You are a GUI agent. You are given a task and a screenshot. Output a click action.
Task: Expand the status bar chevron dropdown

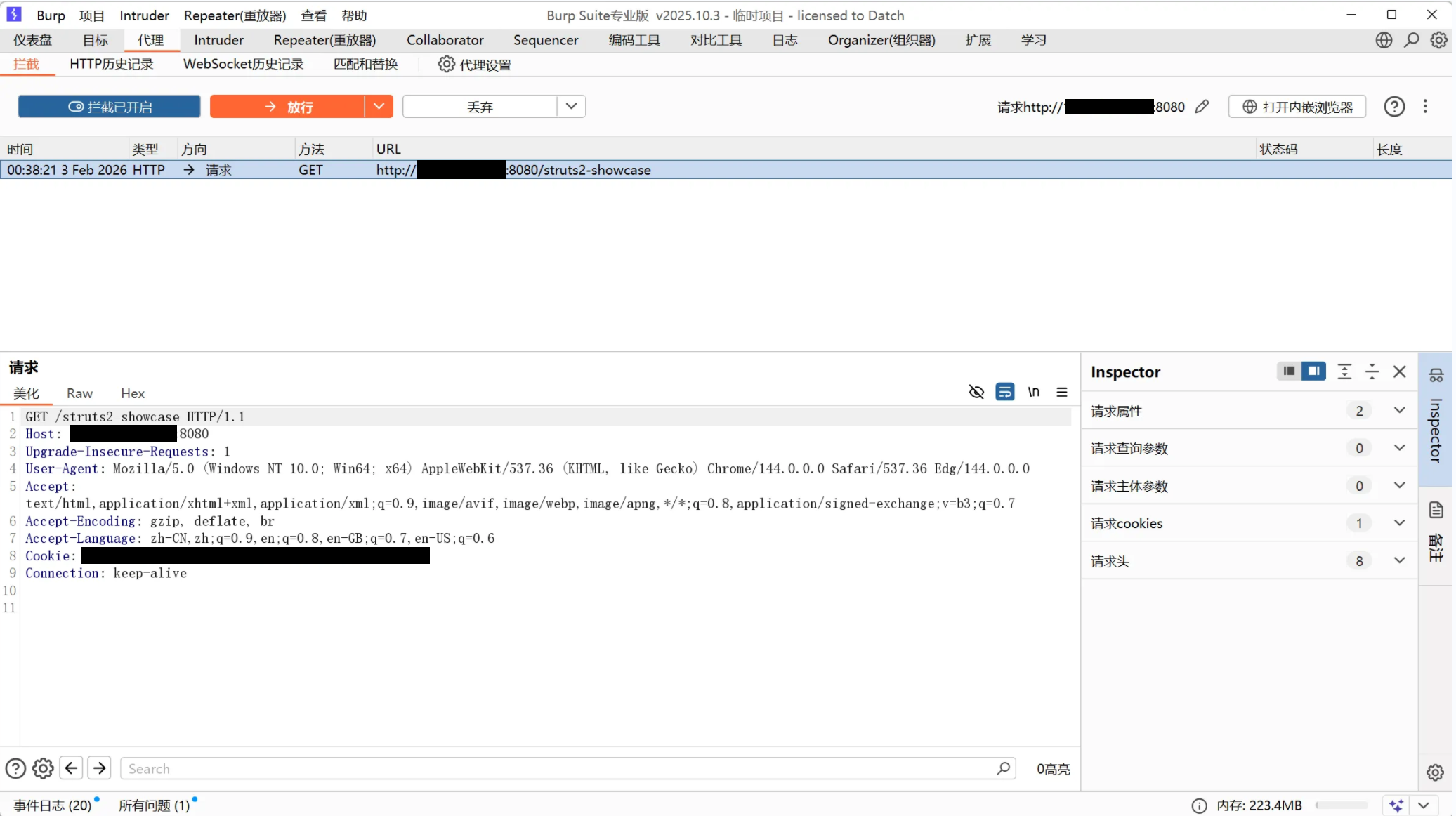pyautogui.click(x=1423, y=805)
